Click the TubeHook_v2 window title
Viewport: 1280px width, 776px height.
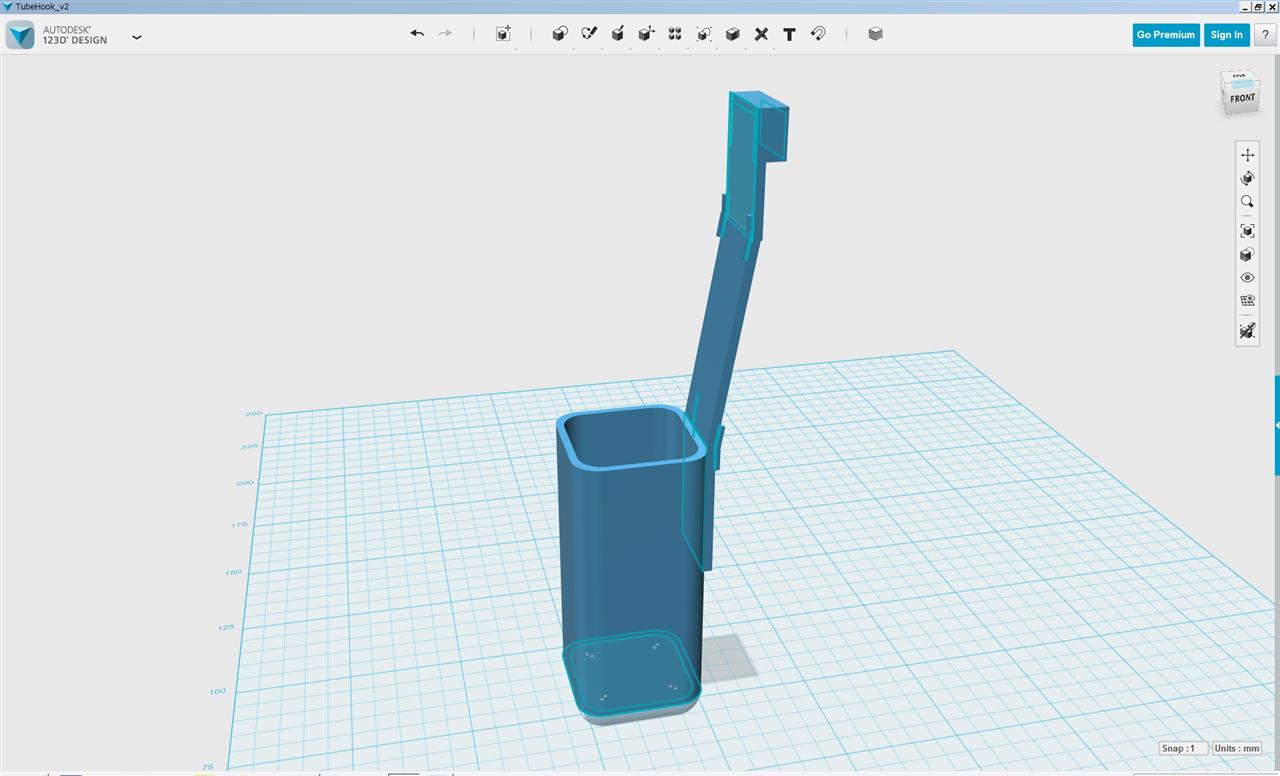click(42, 6)
